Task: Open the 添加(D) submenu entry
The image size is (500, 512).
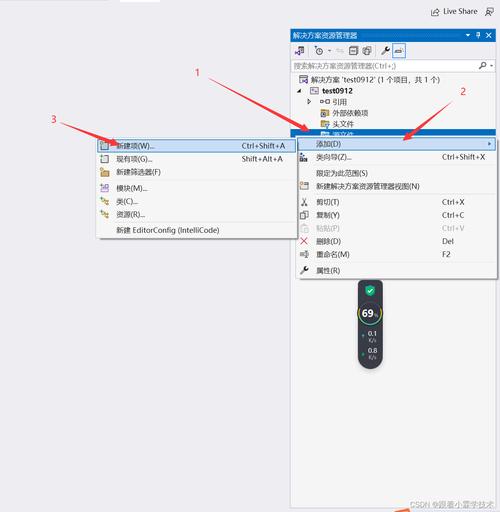Action: (396, 144)
